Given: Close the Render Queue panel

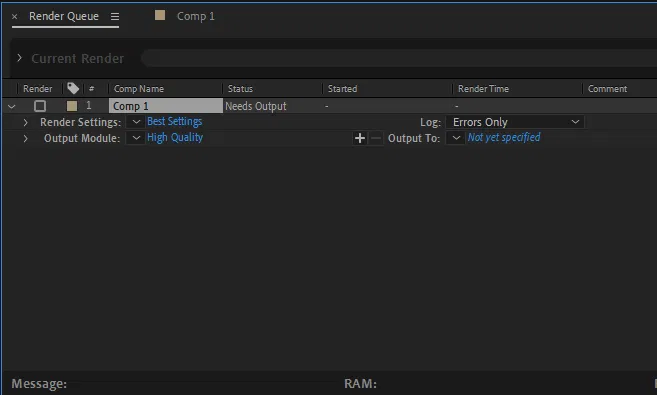Looking at the screenshot, I should click(15, 17).
